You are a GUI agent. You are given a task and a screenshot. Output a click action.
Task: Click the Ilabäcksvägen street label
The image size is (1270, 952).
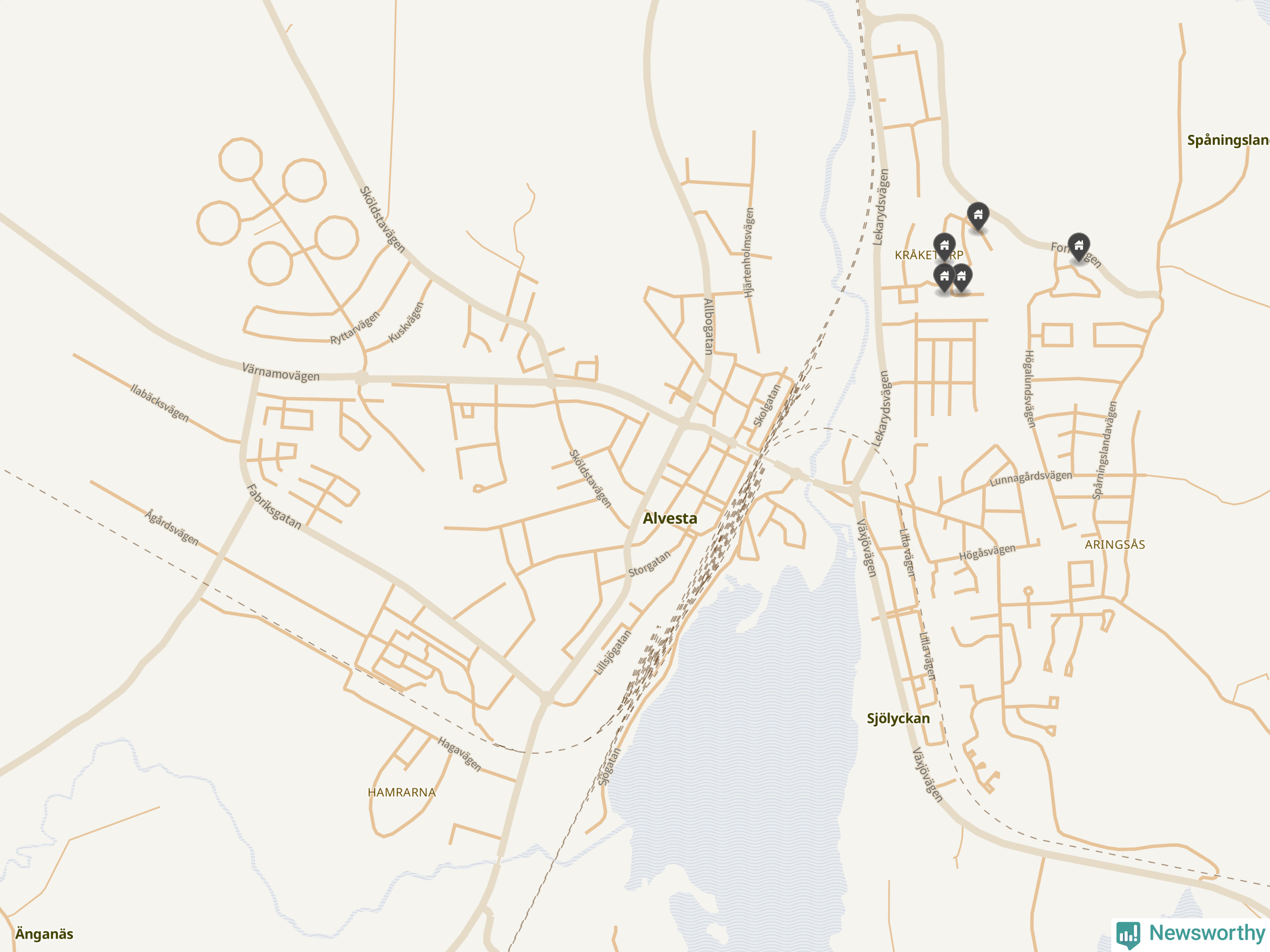coord(160,403)
